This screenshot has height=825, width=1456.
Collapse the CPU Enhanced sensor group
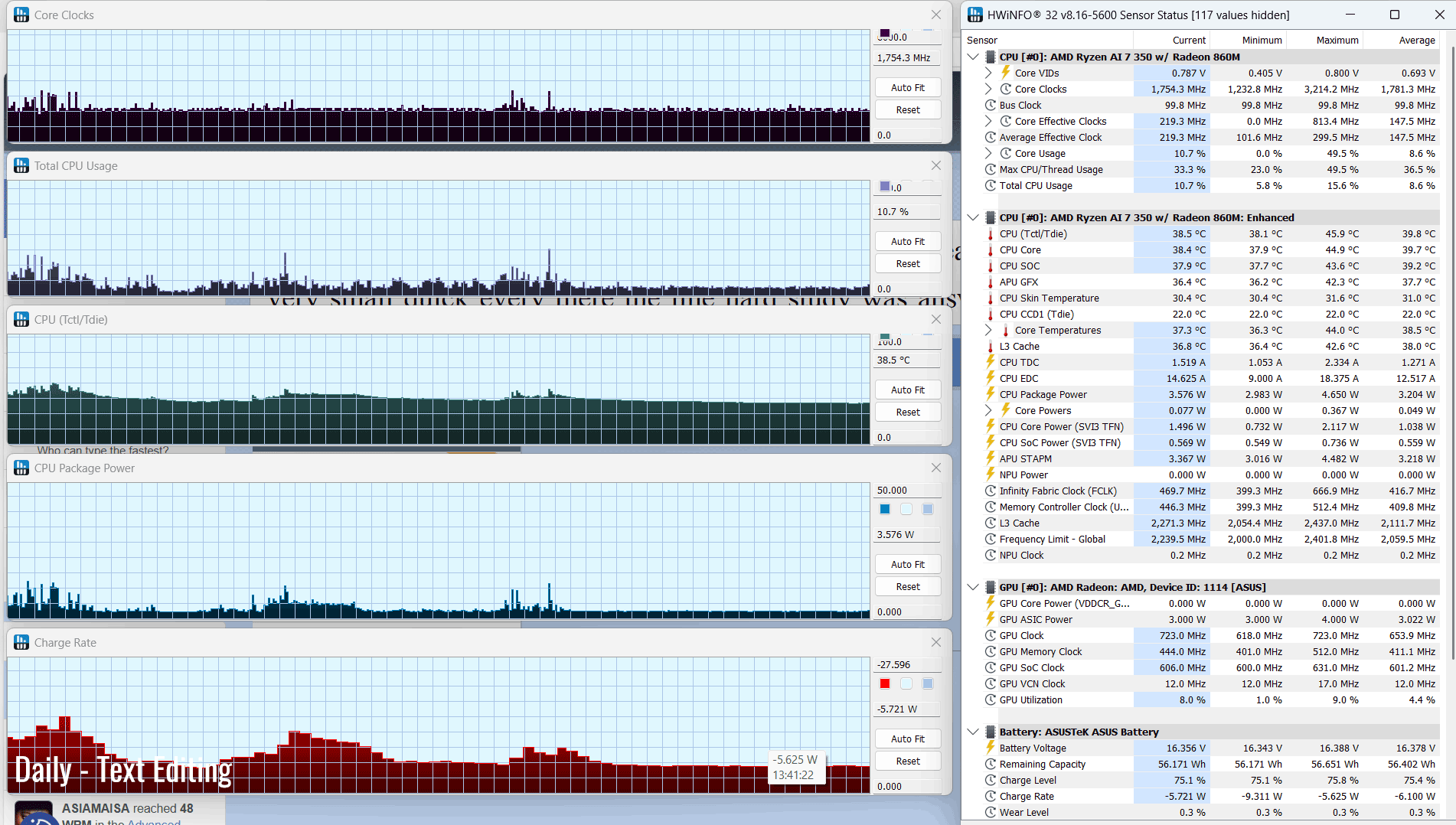973,218
